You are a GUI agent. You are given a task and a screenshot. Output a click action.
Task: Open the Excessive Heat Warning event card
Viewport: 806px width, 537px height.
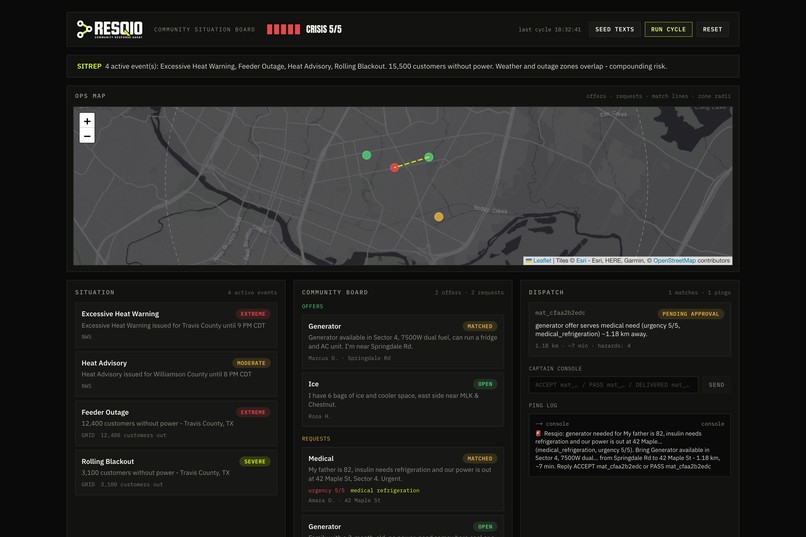point(176,325)
